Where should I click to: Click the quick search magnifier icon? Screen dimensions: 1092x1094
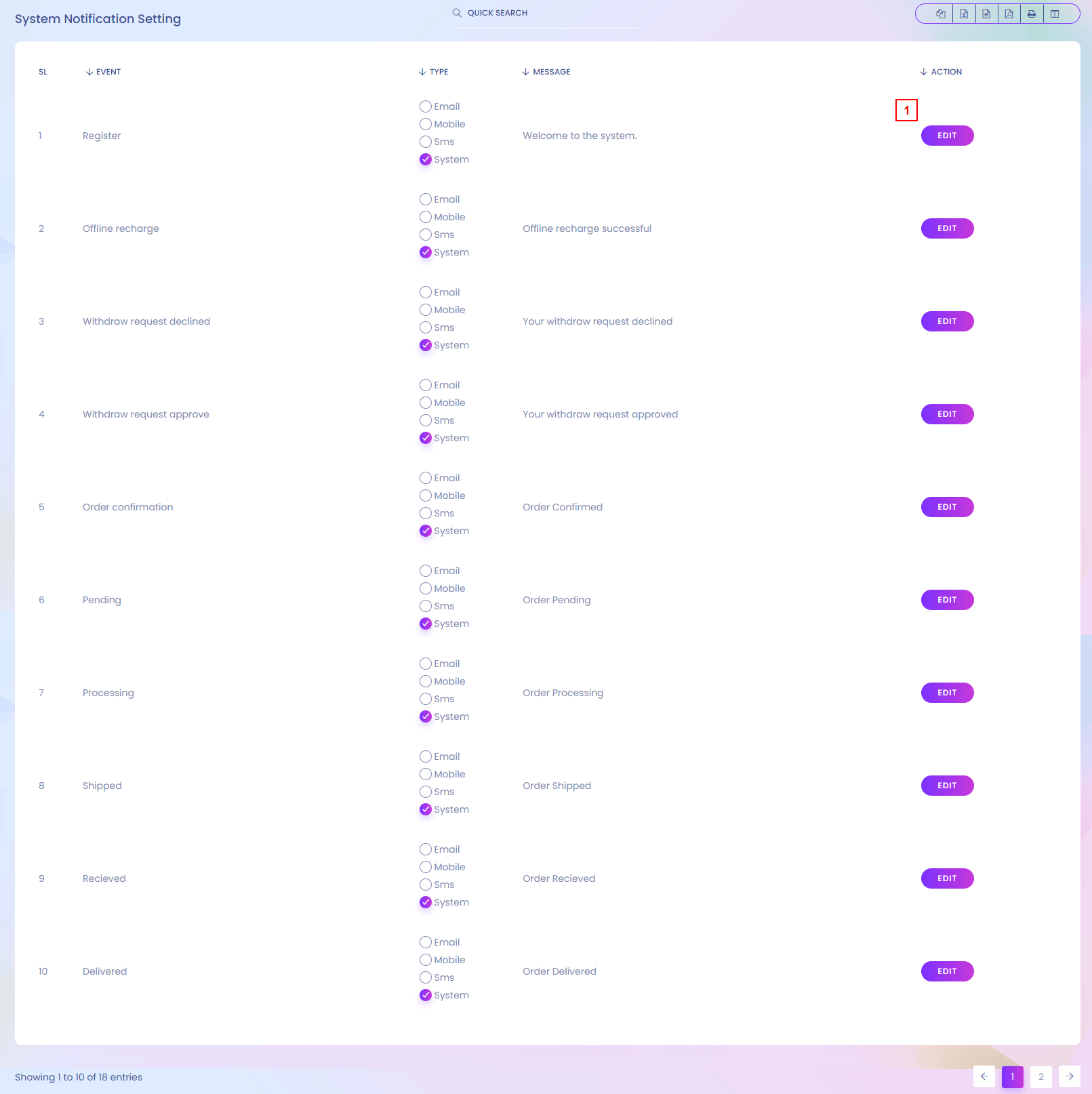458,13
